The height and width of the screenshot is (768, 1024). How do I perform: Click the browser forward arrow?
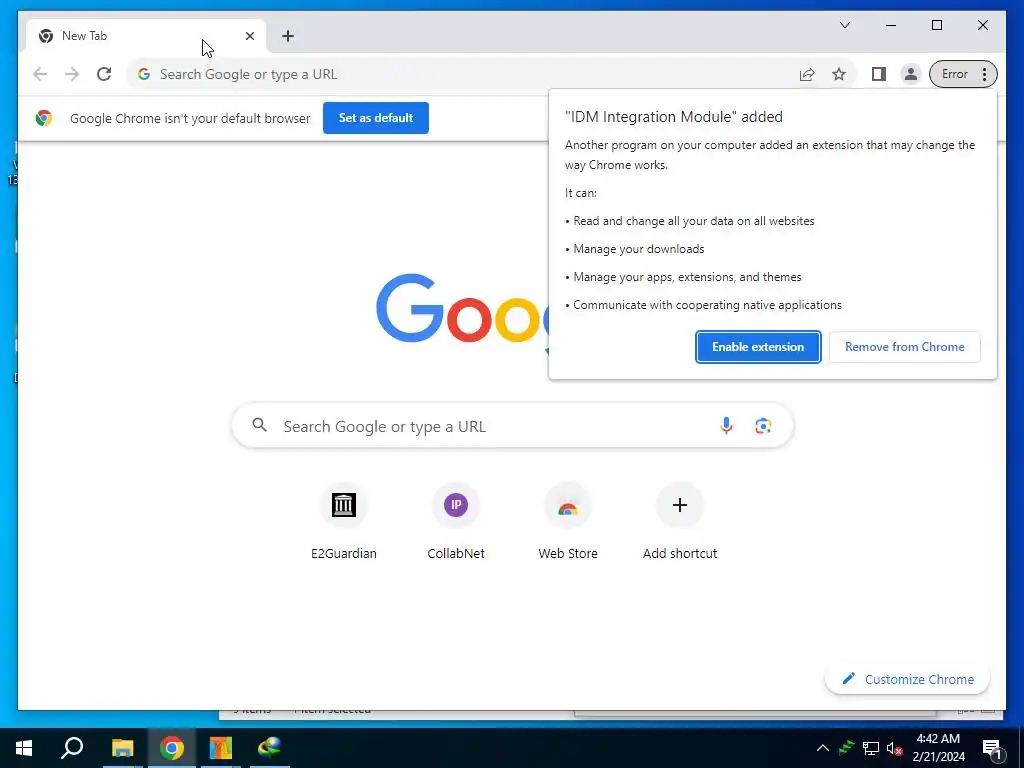point(72,74)
